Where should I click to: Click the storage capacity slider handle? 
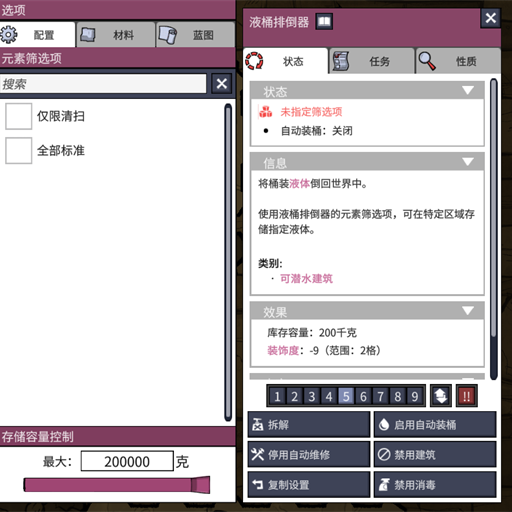[x=201, y=485]
